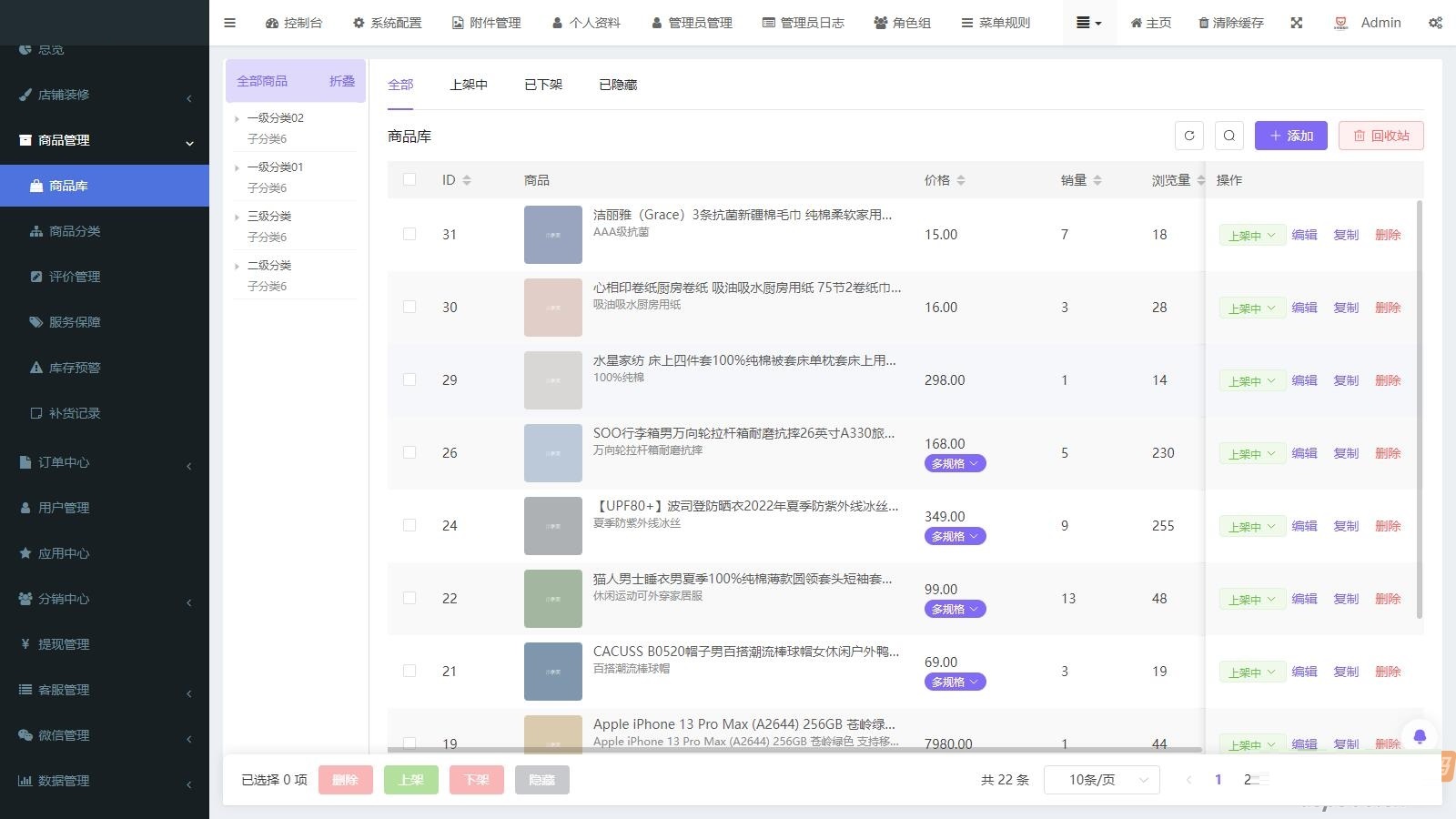The width and height of the screenshot is (1456, 819).
Task: Select the checkbox for product ID 24
Action: [x=409, y=525]
